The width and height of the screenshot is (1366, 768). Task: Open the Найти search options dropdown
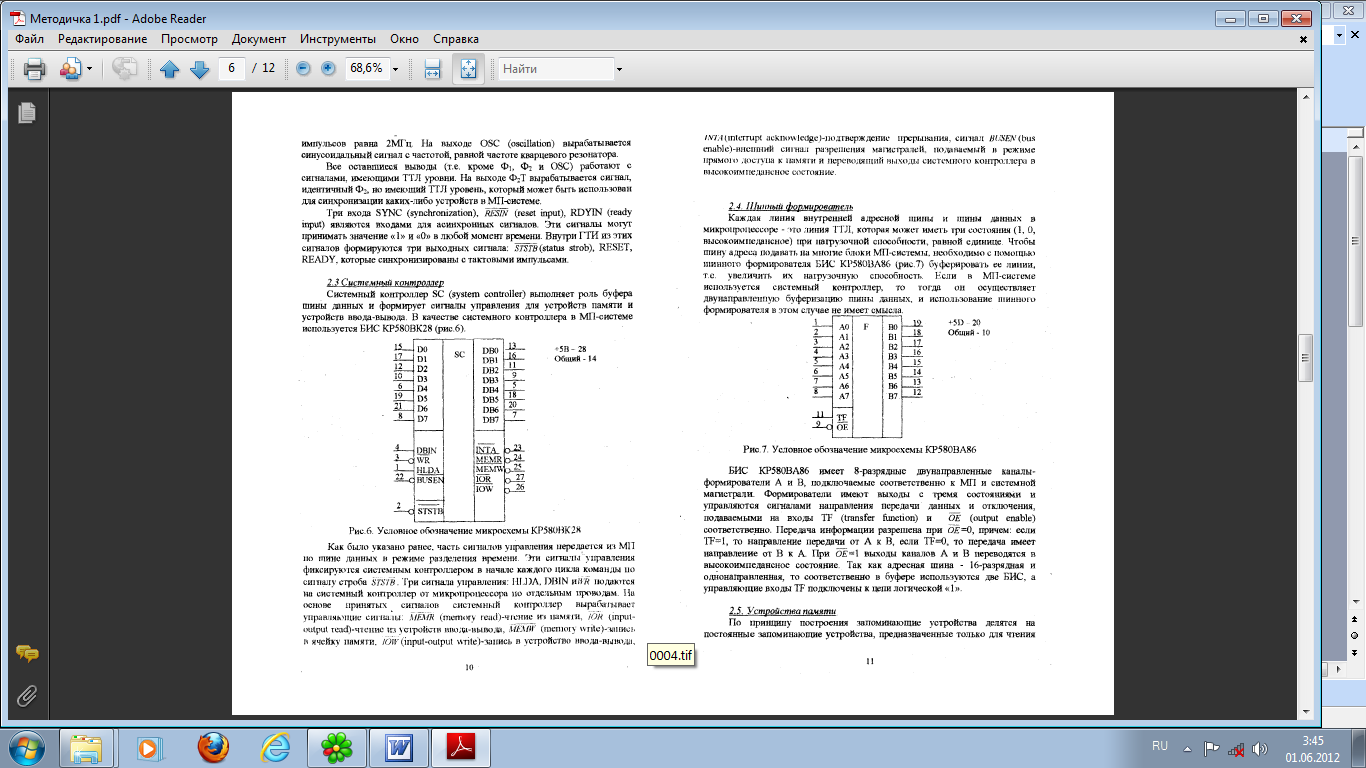tap(620, 69)
